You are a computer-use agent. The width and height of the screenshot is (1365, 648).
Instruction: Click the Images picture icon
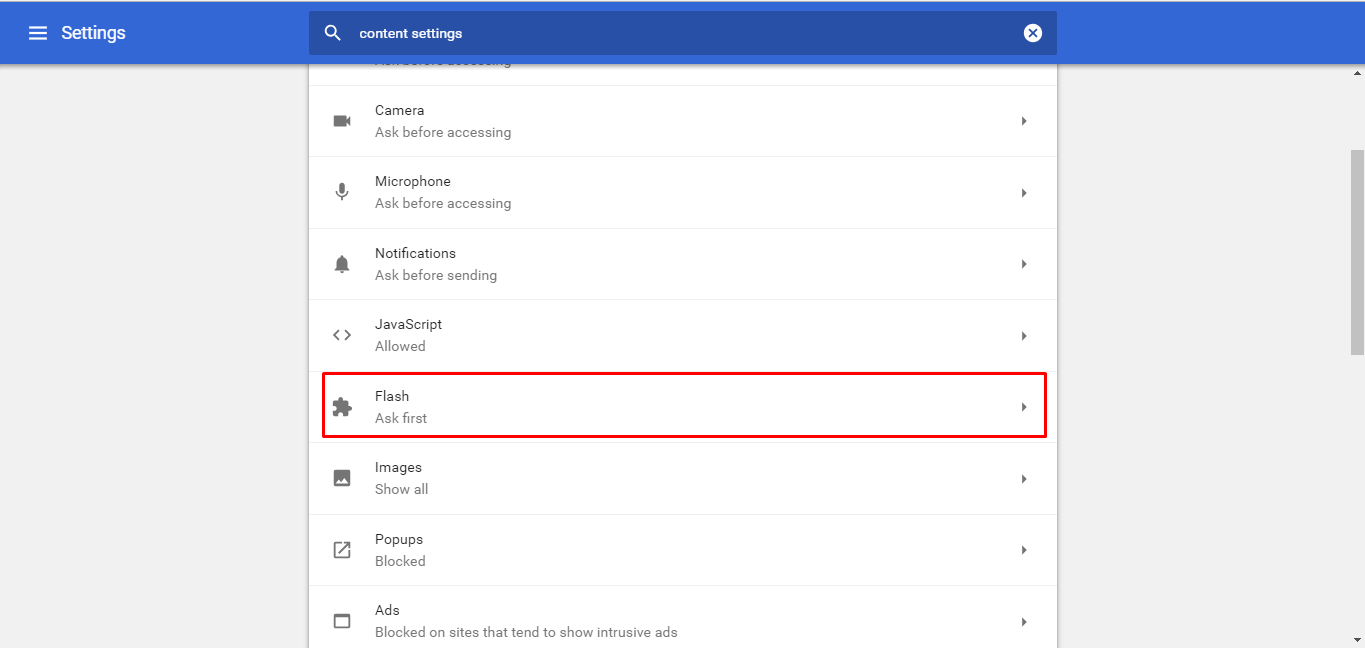pos(342,478)
